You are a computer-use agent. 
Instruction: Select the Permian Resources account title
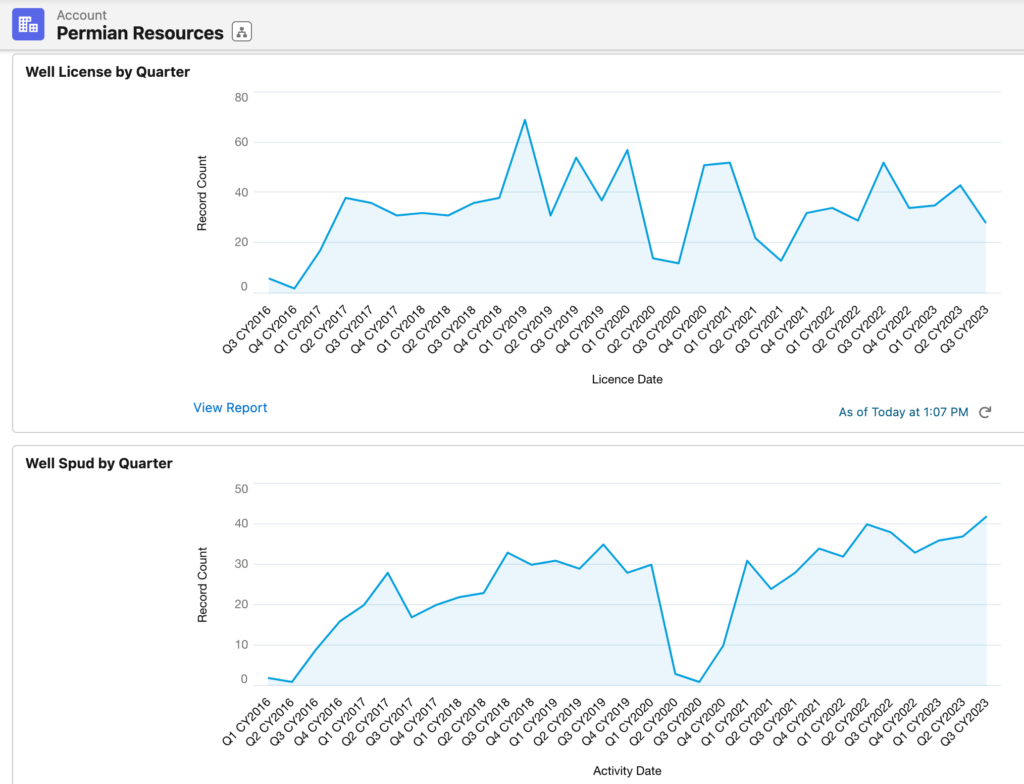pos(140,33)
